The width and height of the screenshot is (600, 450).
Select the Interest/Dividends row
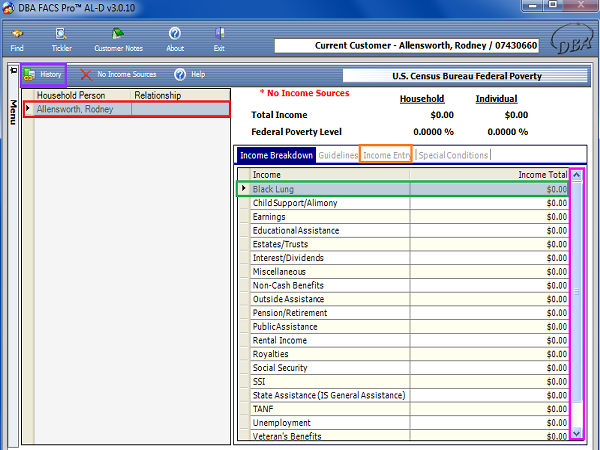pyautogui.click(x=404, y=258)
